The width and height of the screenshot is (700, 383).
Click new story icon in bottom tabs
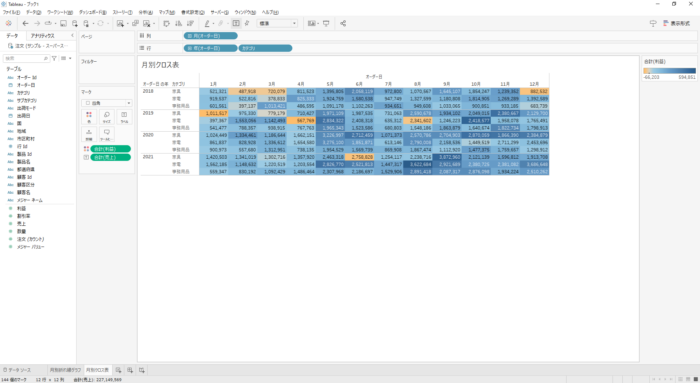(x=142, y=370)
